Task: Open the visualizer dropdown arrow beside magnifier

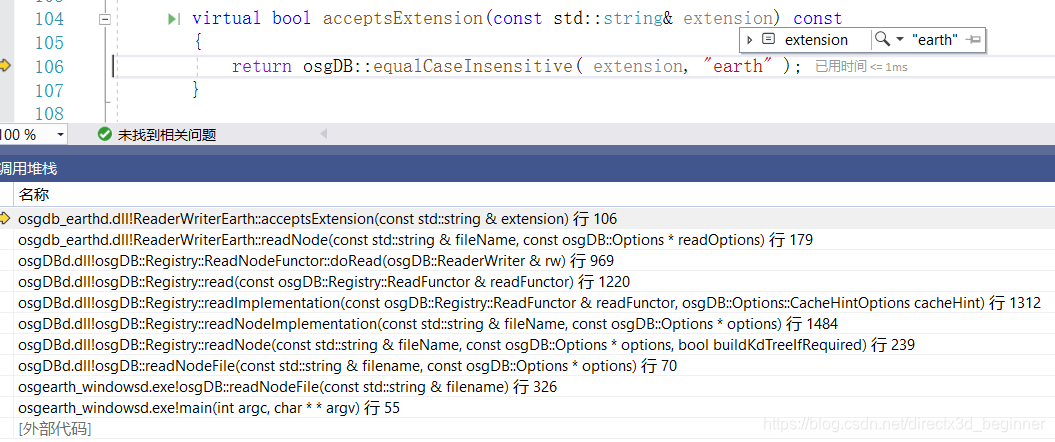Action: 900,40
